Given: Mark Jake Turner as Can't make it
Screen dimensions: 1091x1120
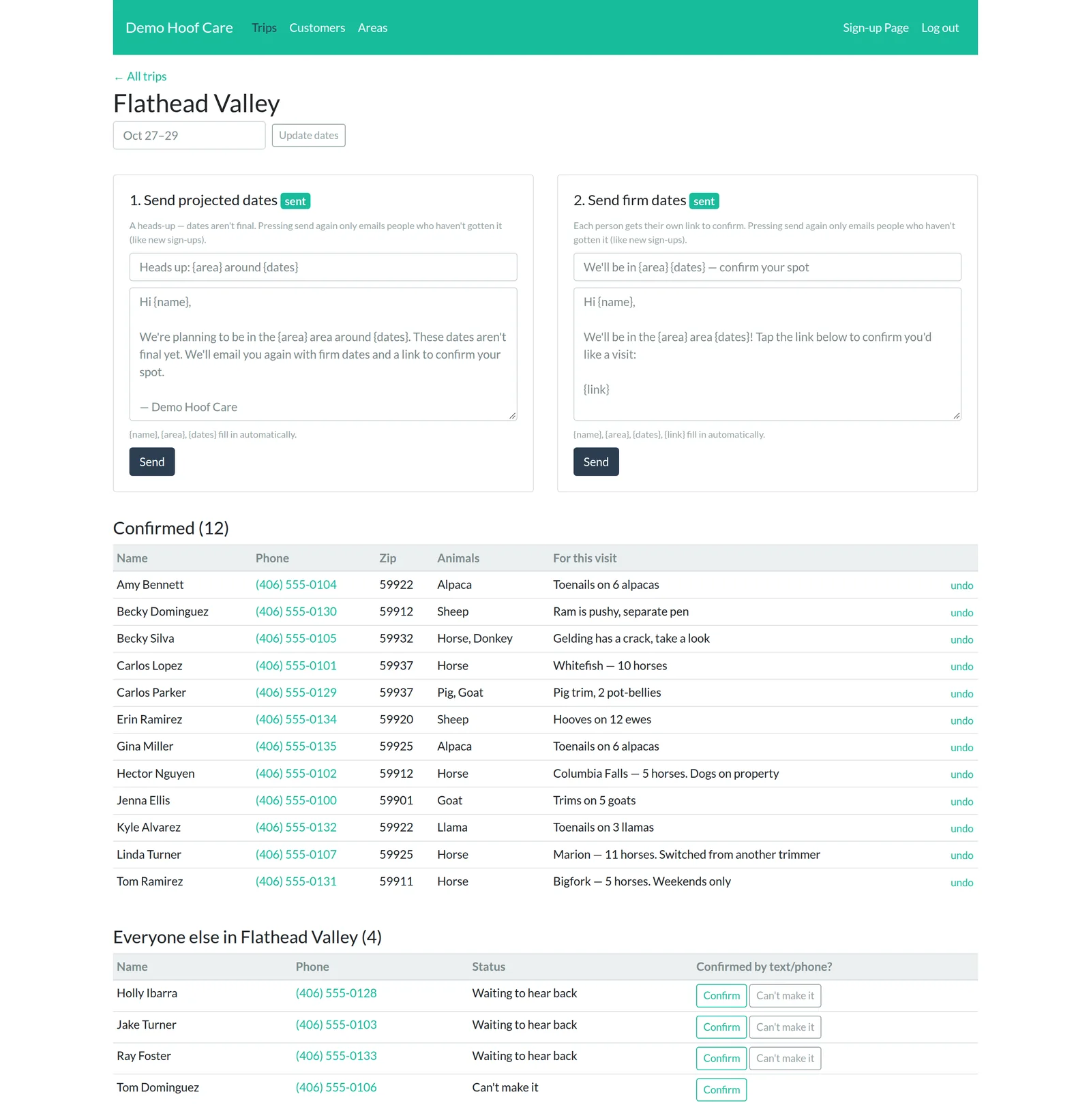Looking at the screenshot, I should point(785,1027).
